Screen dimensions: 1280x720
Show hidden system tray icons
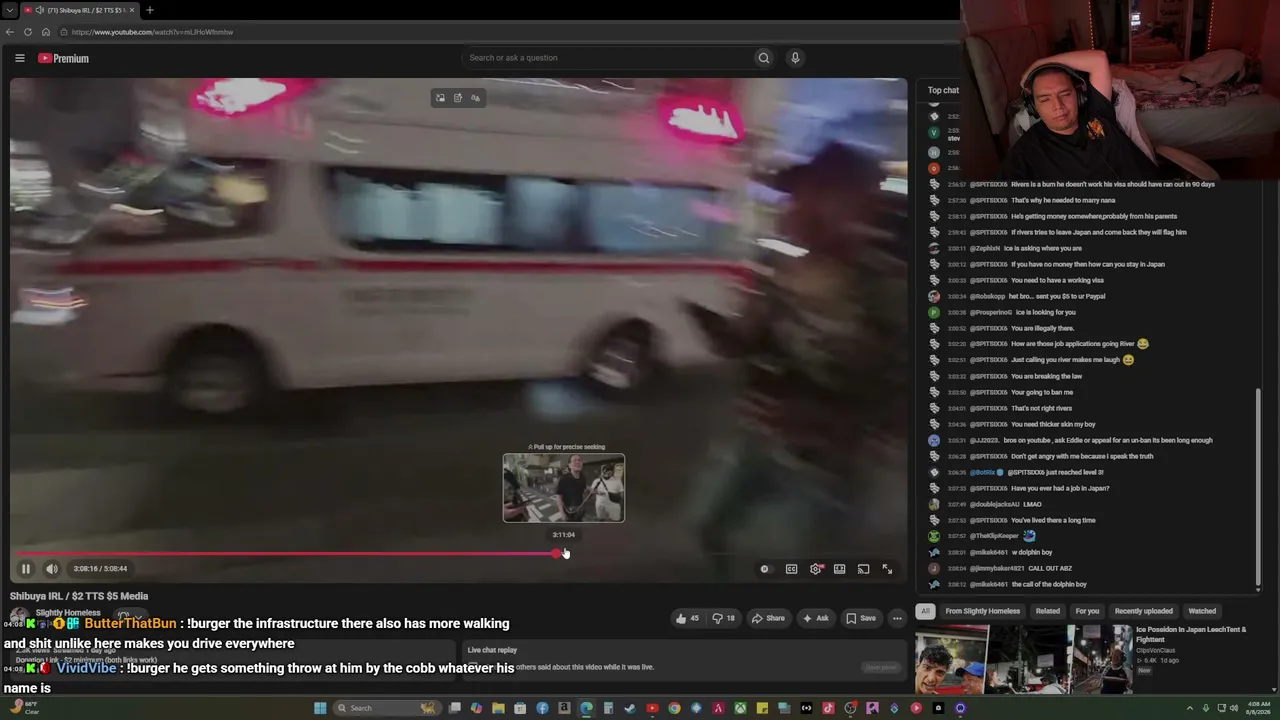(1189, 708)
